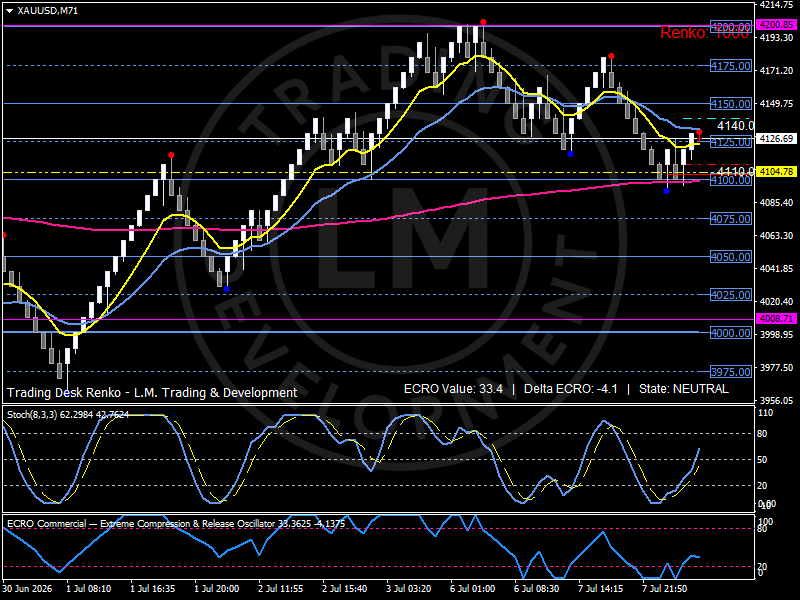Viewport: 800px width, 600px height.
Task: Select the Stoch(8,3,3) indicator label
Action: (x=68, y=415)
